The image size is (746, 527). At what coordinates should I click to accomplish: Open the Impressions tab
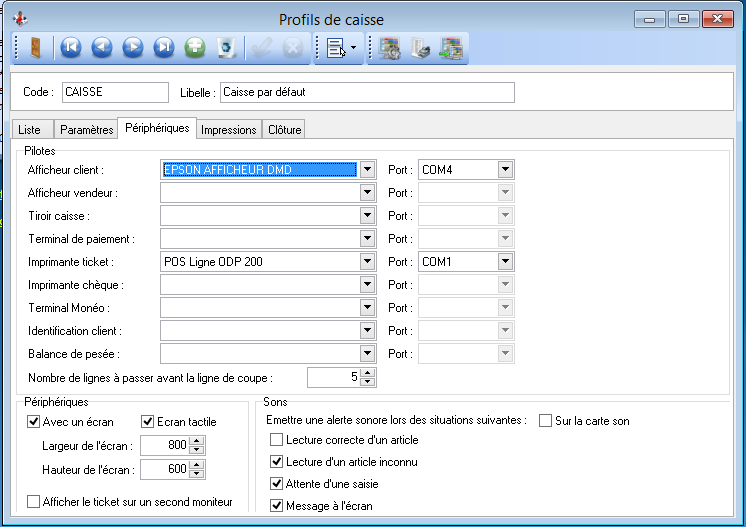click(229, 130)
